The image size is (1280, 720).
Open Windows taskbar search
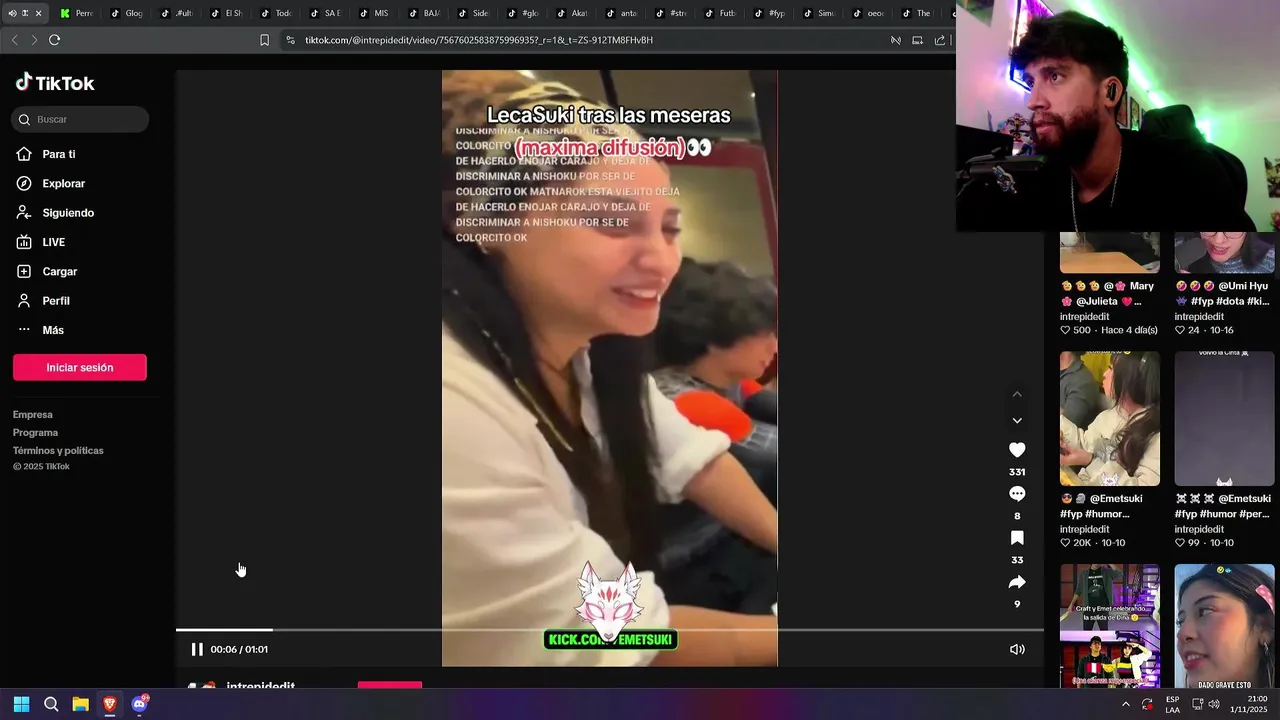pos(51,704)
